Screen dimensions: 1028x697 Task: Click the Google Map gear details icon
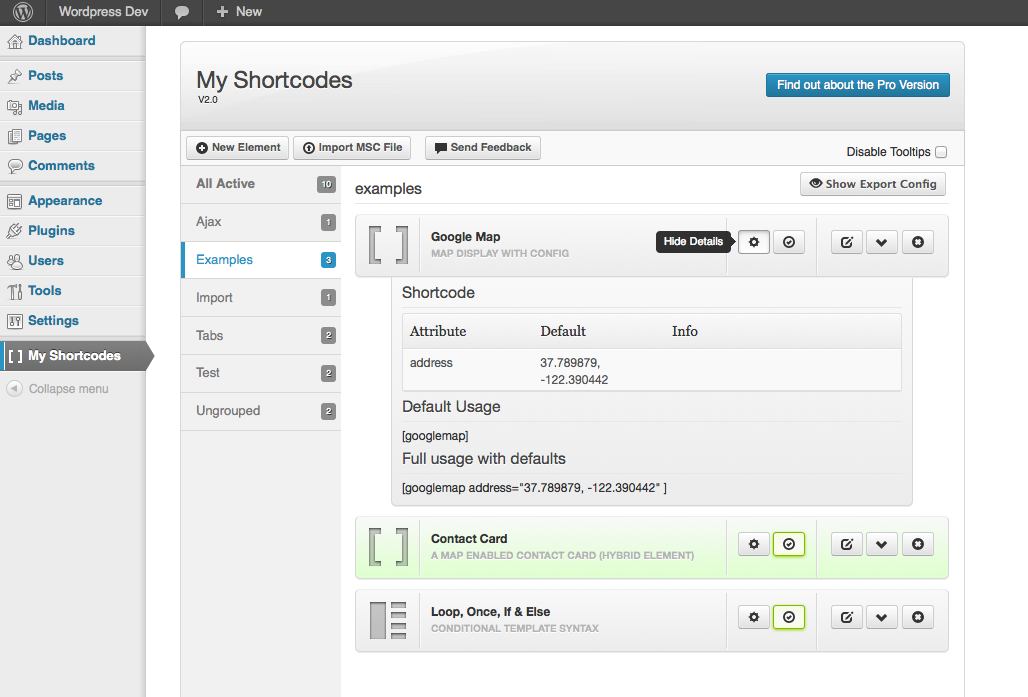tap(753, 242)
